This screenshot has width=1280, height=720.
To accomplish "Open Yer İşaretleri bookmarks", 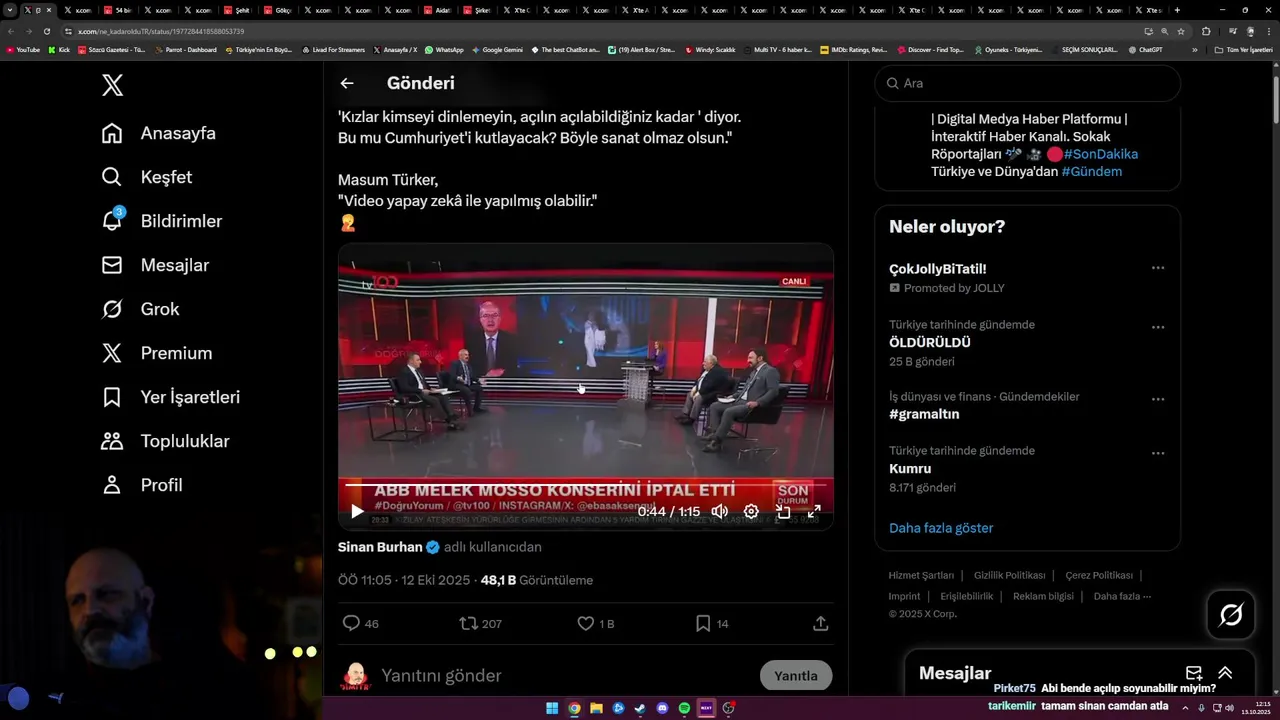I will click(171, 397).
